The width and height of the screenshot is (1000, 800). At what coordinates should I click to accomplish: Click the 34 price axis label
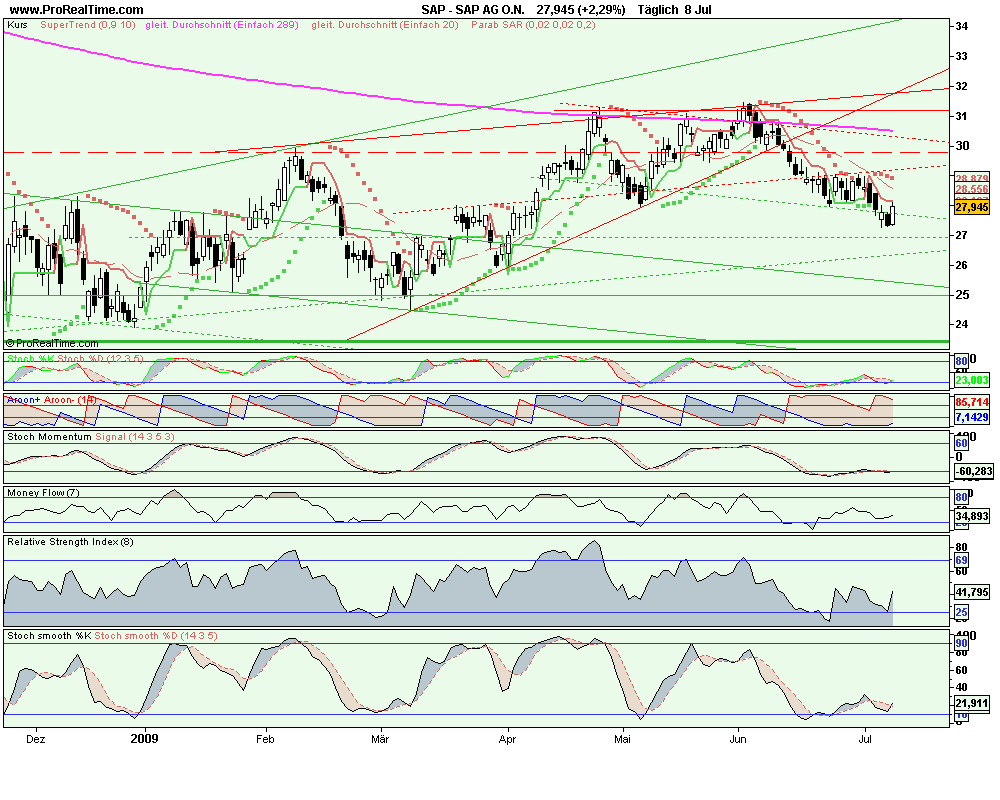tap(962, 26)
